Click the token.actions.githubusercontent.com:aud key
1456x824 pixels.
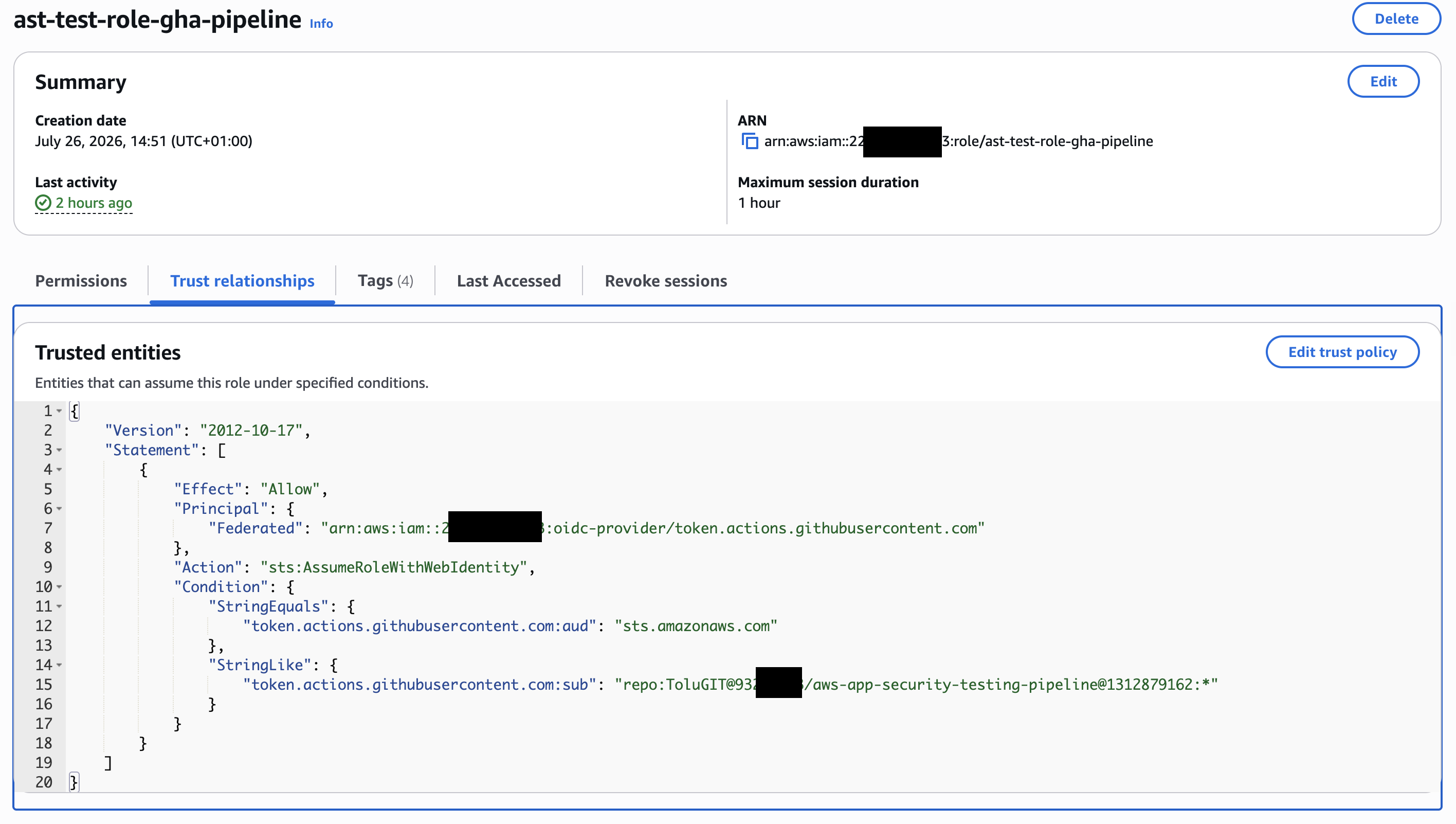pyautogui.click(x=420, y=626)
